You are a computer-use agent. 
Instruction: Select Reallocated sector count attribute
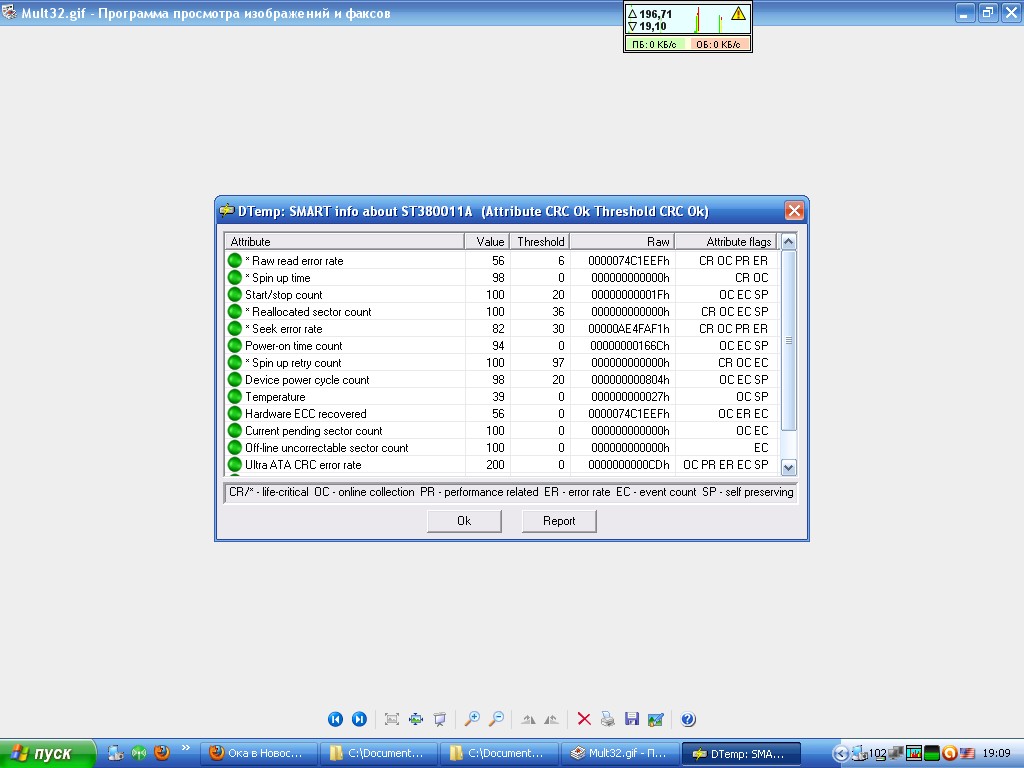click(502, 312)
